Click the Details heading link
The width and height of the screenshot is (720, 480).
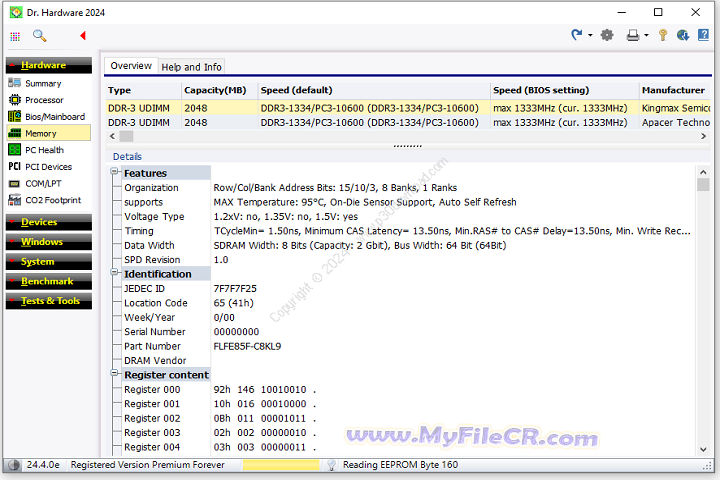click(x=127, y=157)
